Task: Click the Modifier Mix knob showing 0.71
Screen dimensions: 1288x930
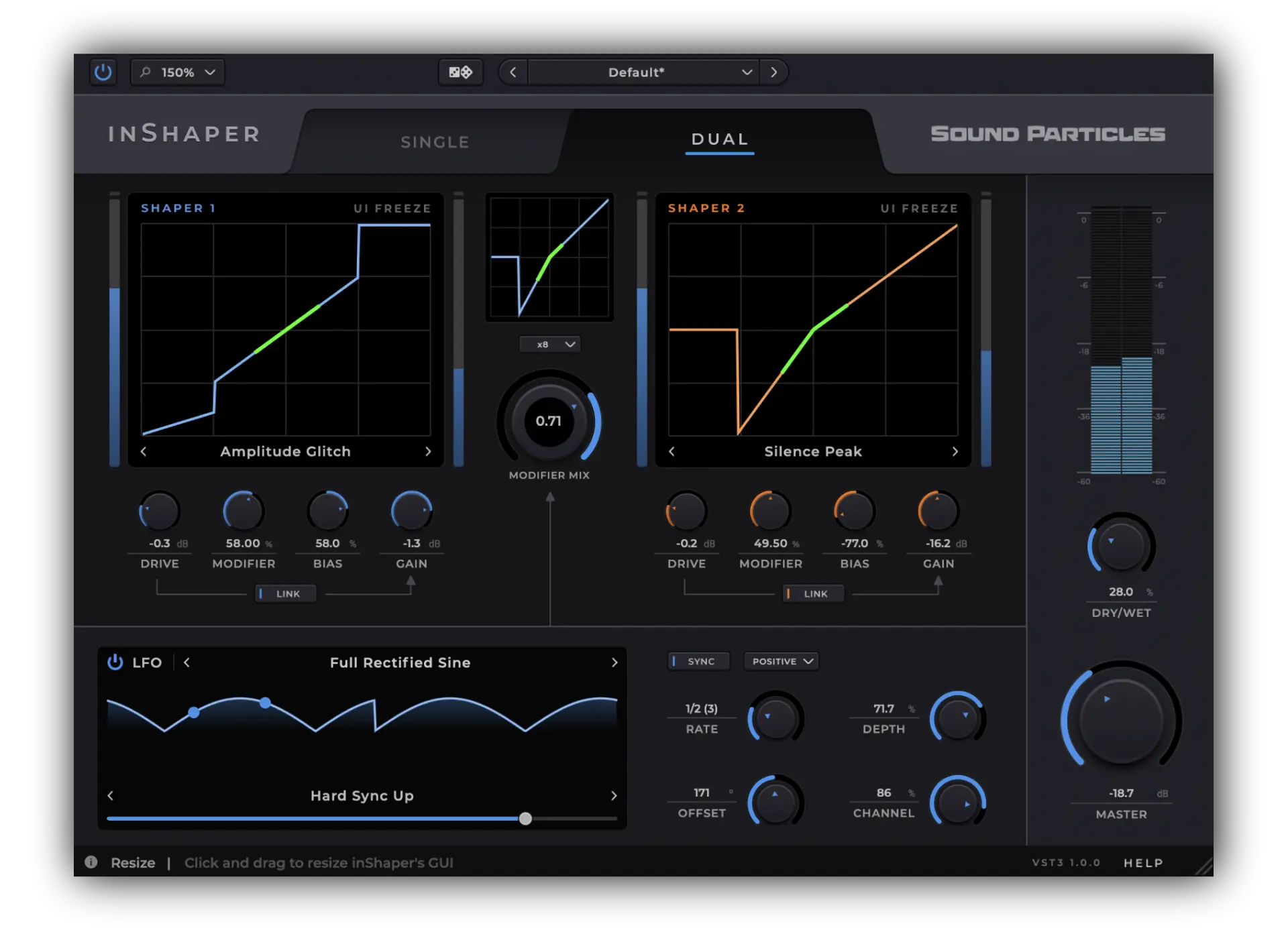Action: coord(549,421)
